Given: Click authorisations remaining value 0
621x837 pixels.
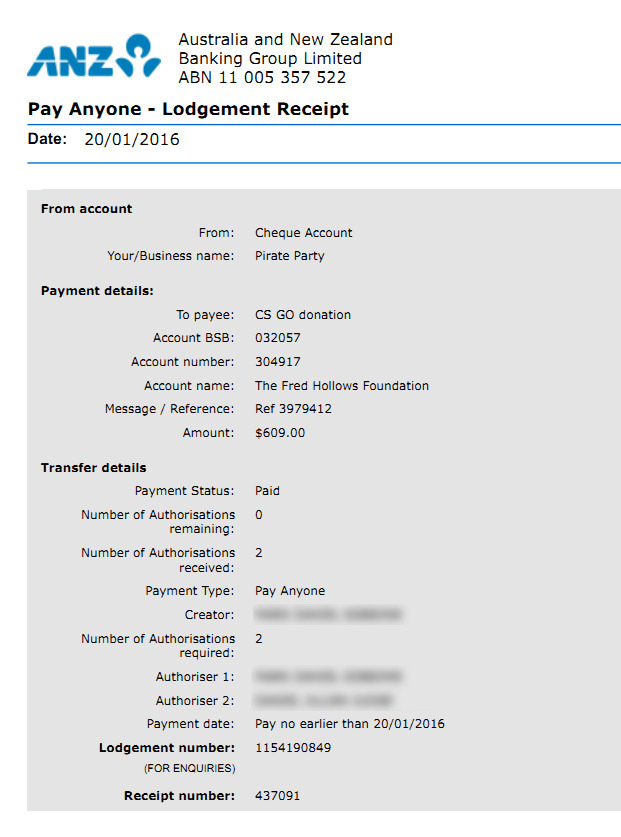Looking at the screenshot, I should click(x=259, y=515).
